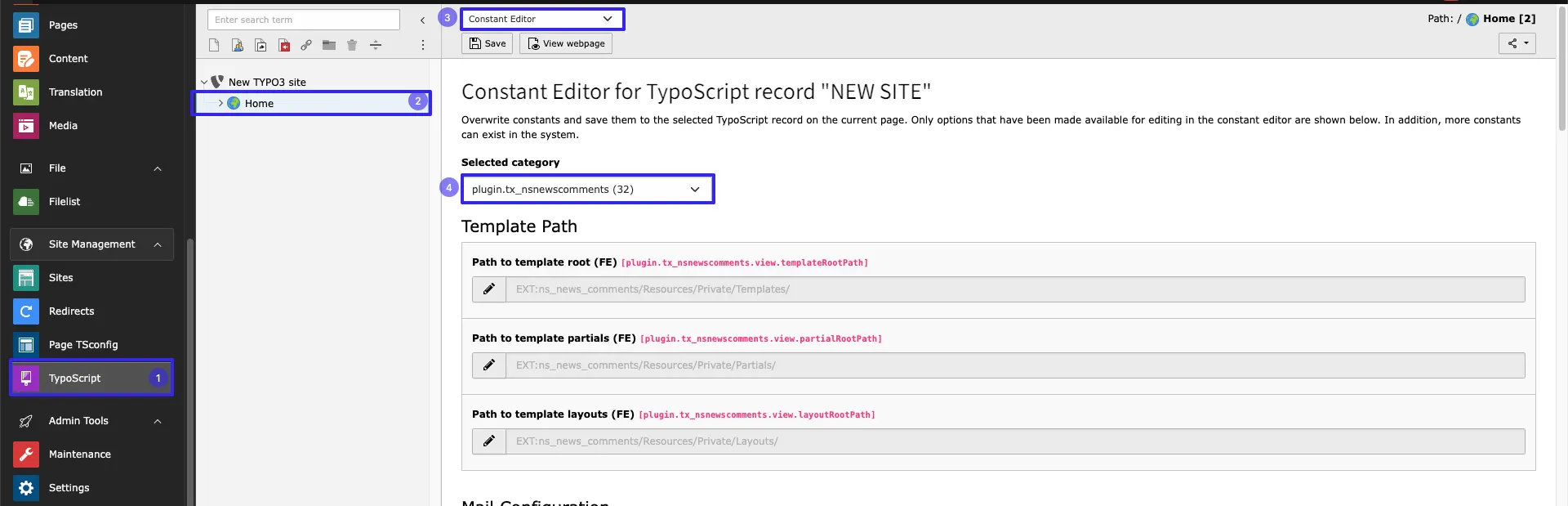Click the Home [2] path text
The image size is (1568, 506).
(x=1509, y=19)
